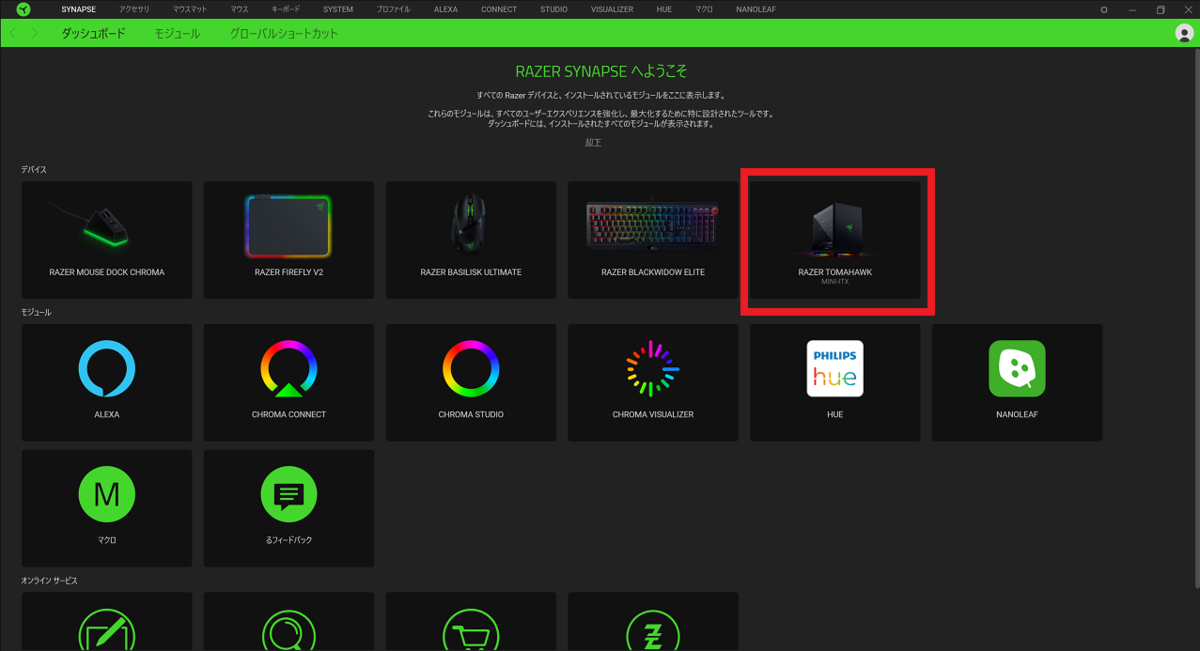
Task: Open the user profile avatar
Action: pyautogui.click(x=1184, y=33)
